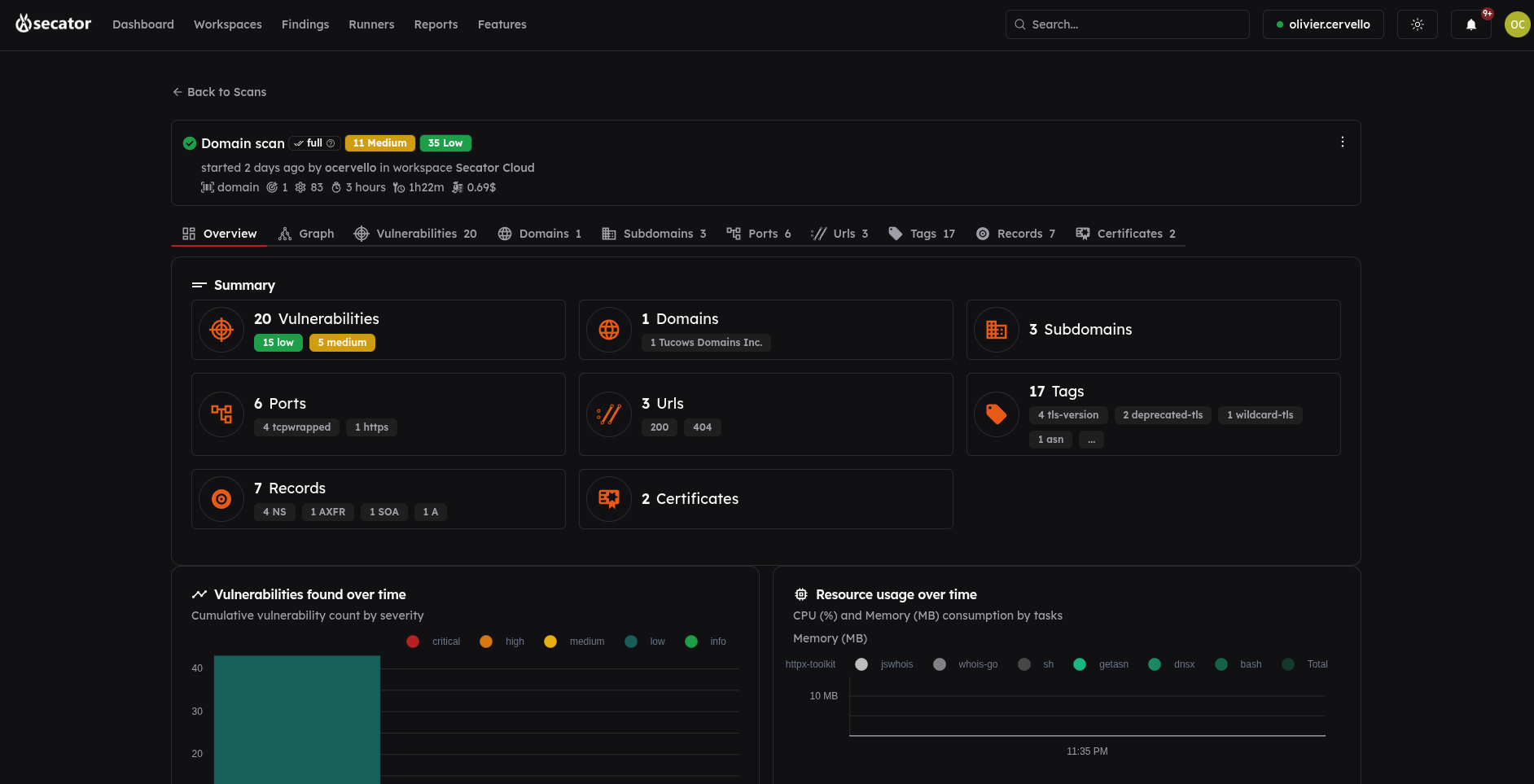The image size is (1534, 784).
Task: Open Workspaces in the top navigation
Action: coord(228,24)
